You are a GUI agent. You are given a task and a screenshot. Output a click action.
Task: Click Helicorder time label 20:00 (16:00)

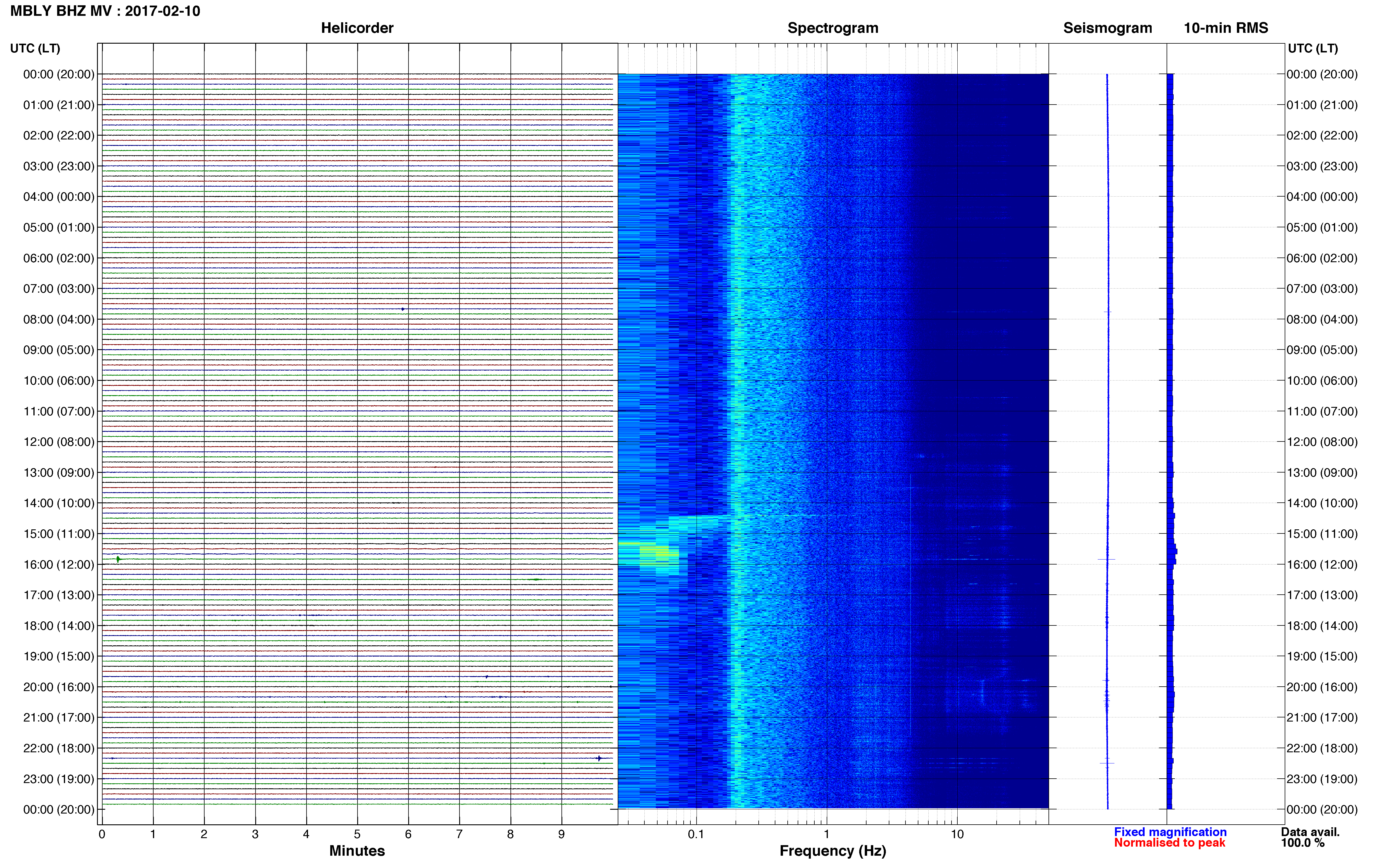59,687
